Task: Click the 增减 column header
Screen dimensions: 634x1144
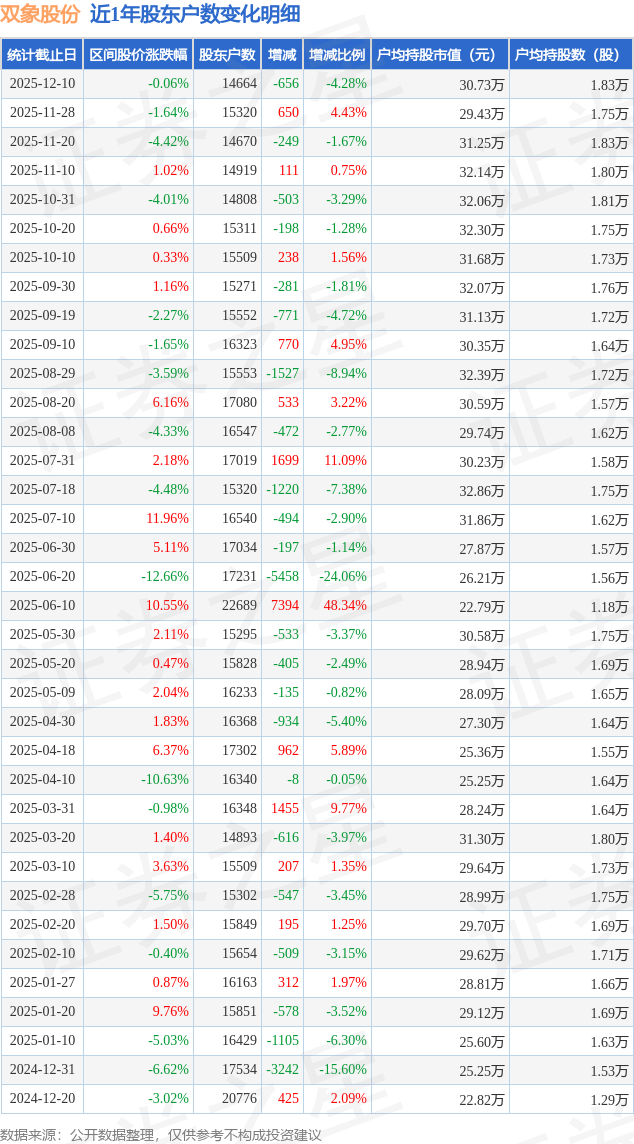Action: coord(283,55)
